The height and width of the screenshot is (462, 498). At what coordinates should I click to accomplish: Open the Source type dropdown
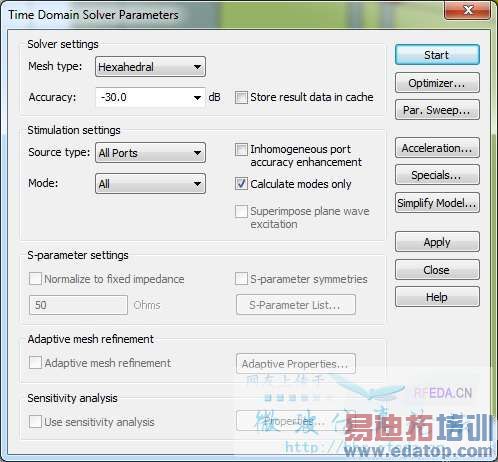click(x=150, y=153)
